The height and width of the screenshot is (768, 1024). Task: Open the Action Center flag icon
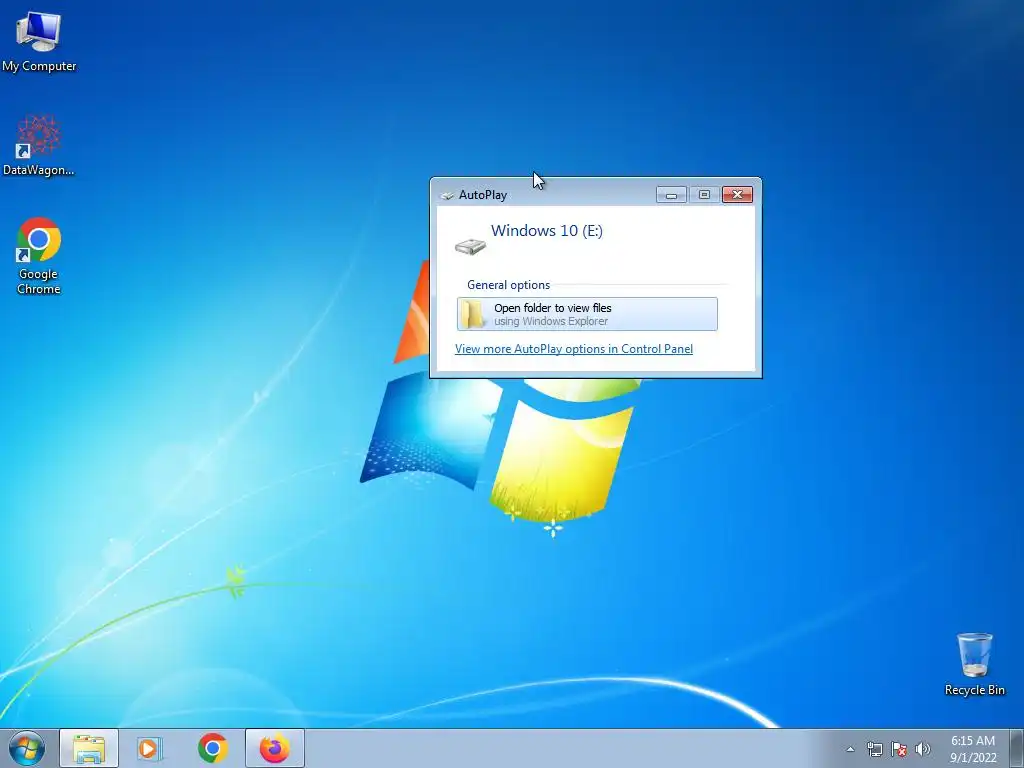pyautogui.click(x=899, y=749)
